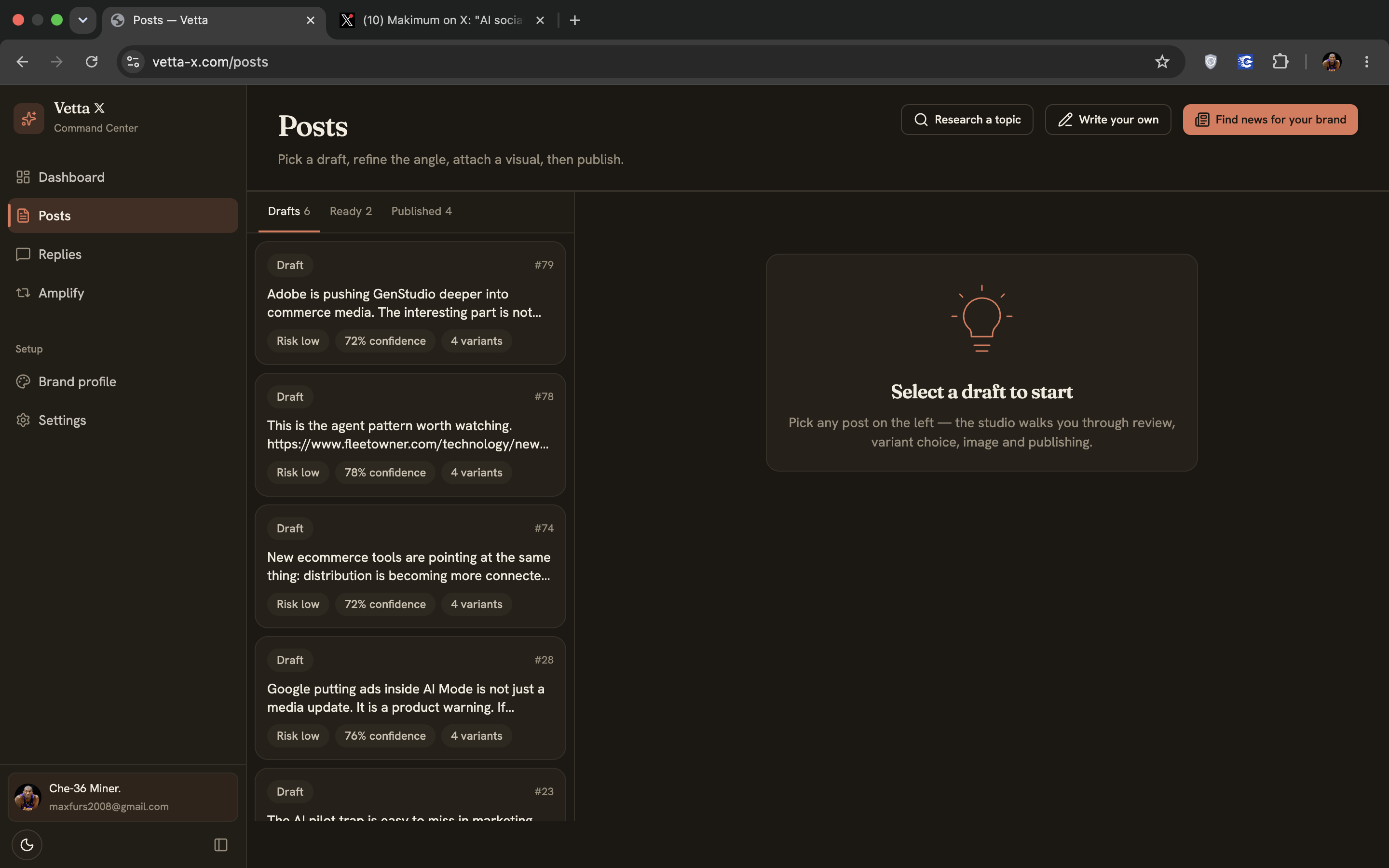Open draft #74 about ecommerce tools

click(410, 566)
